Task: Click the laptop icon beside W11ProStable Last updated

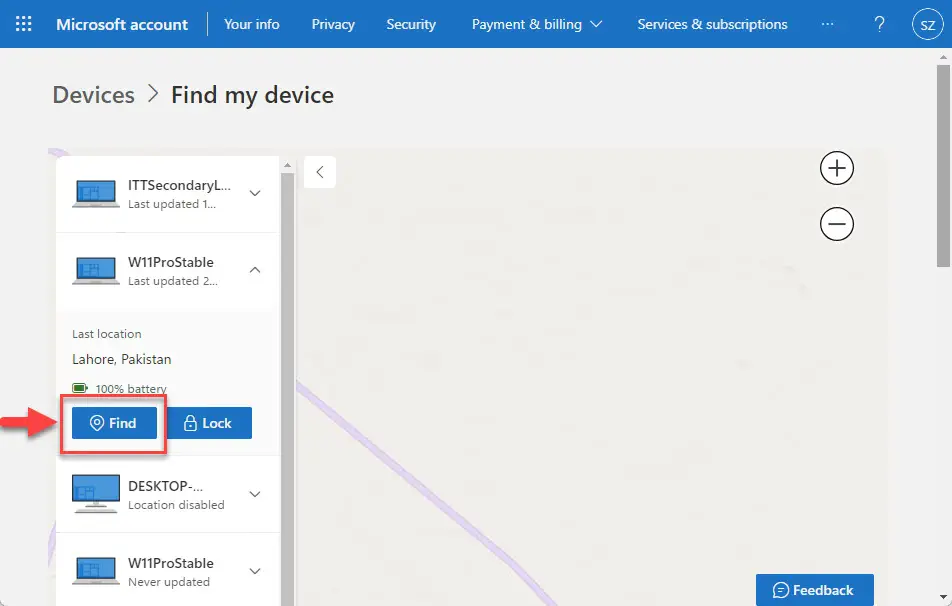Action: click(96, 271)
